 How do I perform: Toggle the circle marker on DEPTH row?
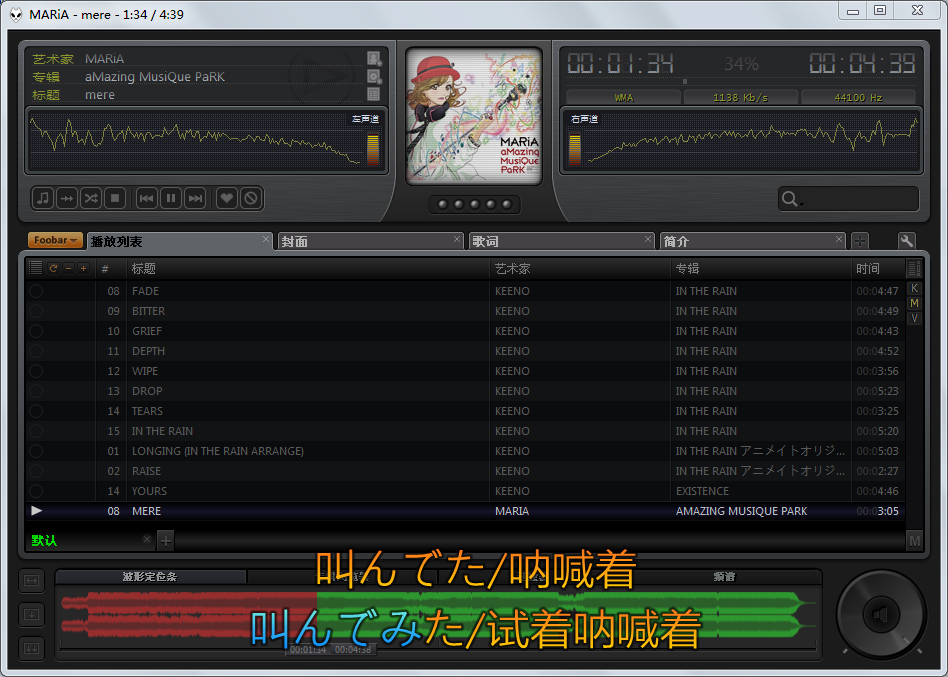tap(36, 351)
